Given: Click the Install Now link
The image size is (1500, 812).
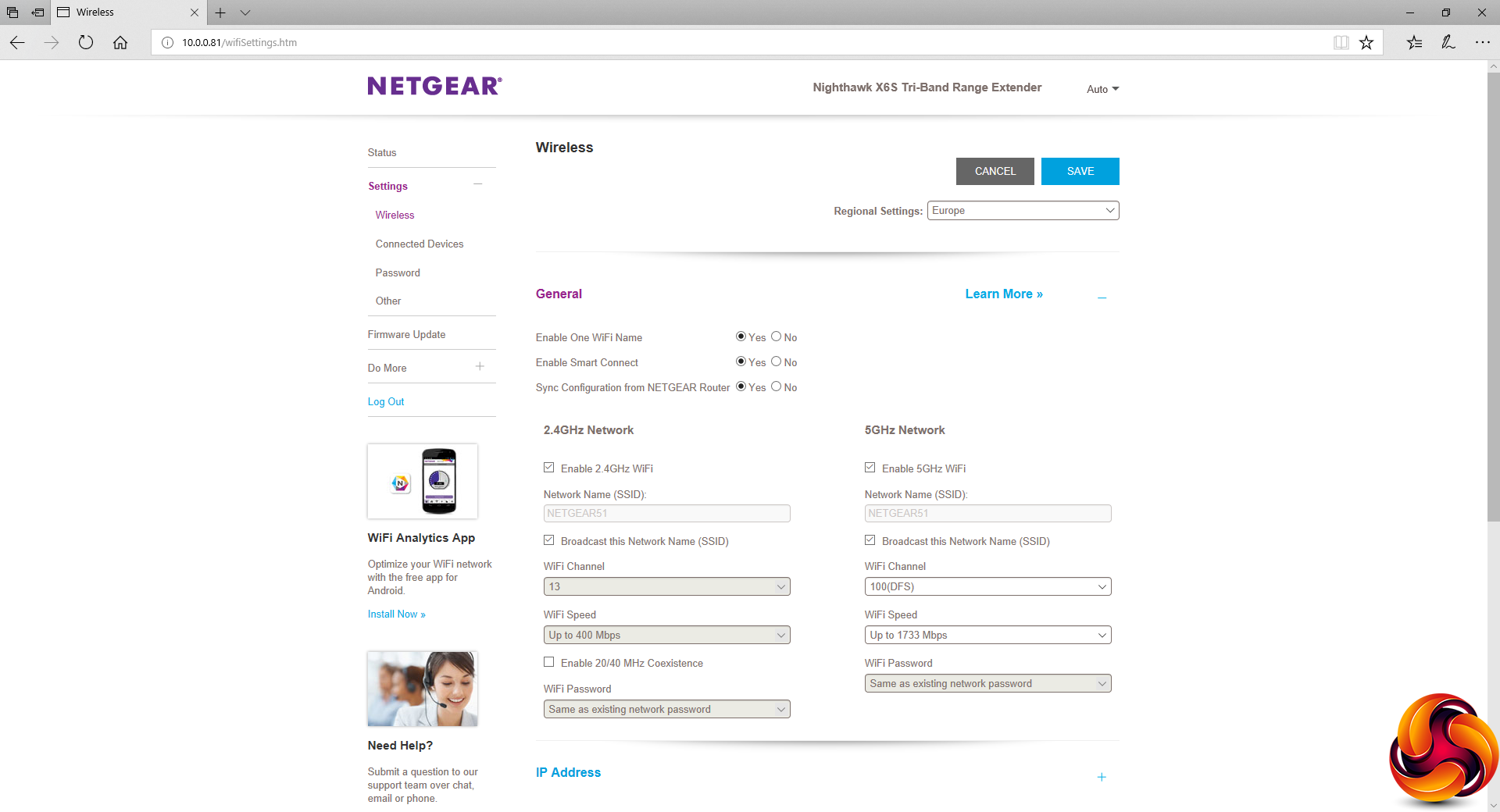Looking at the screenshot, I should (397, 614).
